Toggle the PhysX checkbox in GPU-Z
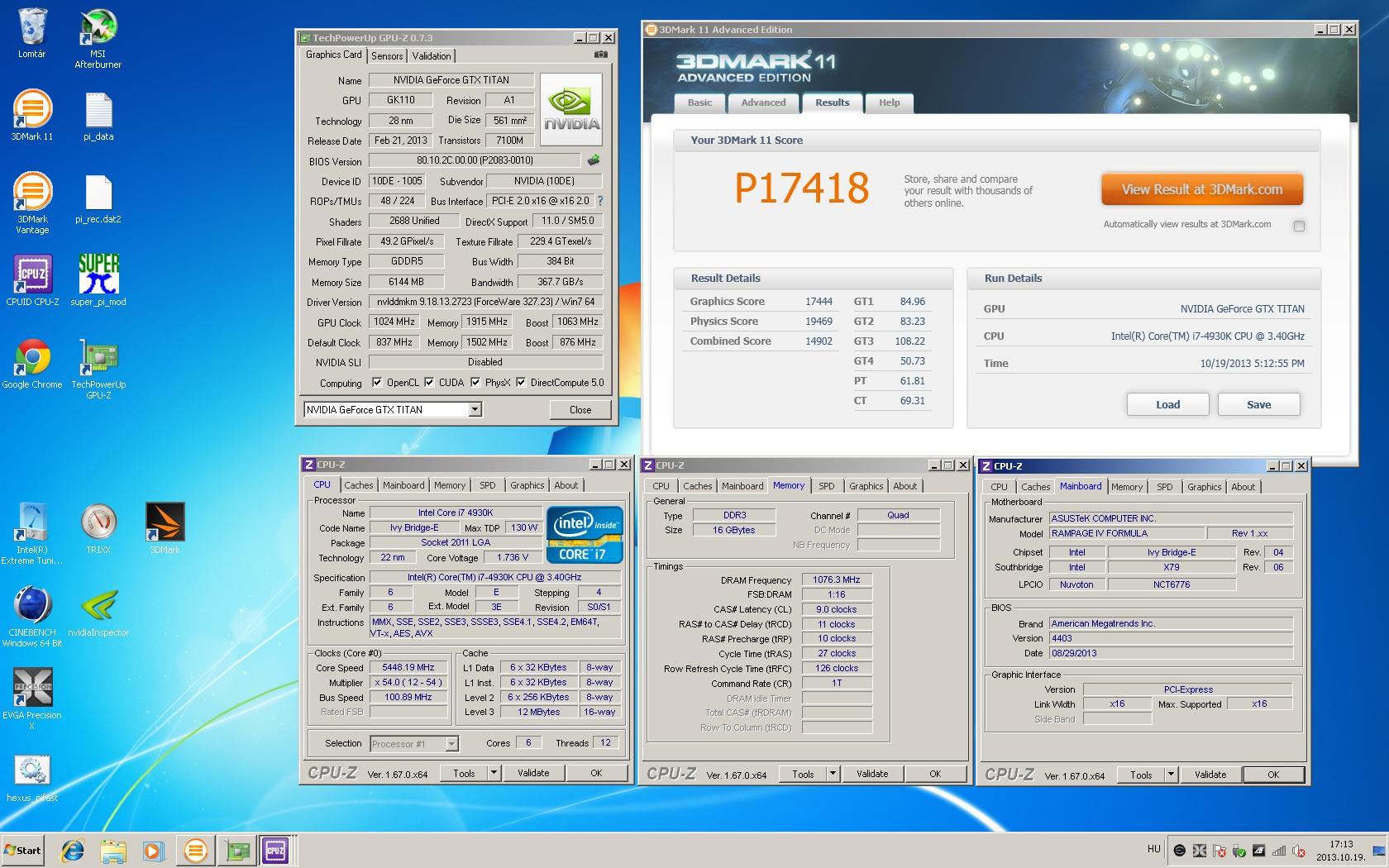The image size is (1389, 868). [x=475, y=382]
